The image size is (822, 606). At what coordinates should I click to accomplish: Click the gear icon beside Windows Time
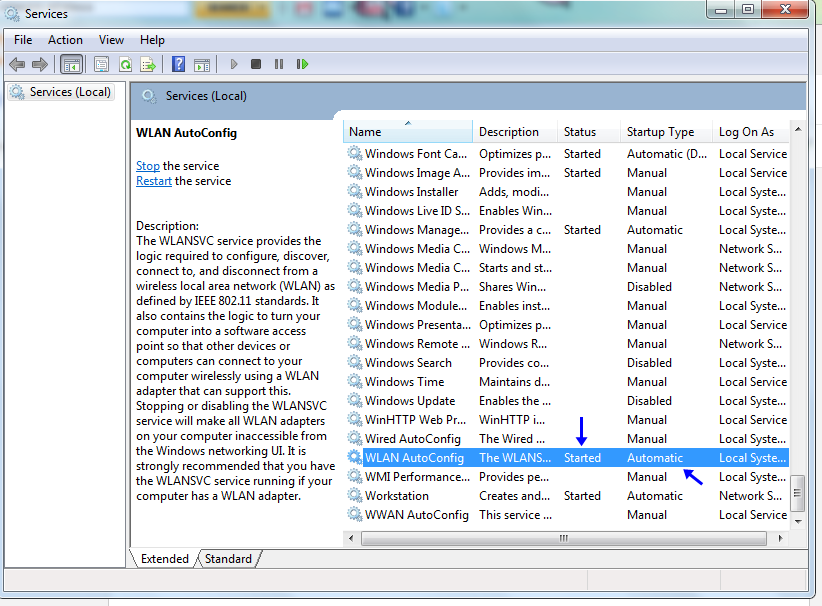pos(355,381)
